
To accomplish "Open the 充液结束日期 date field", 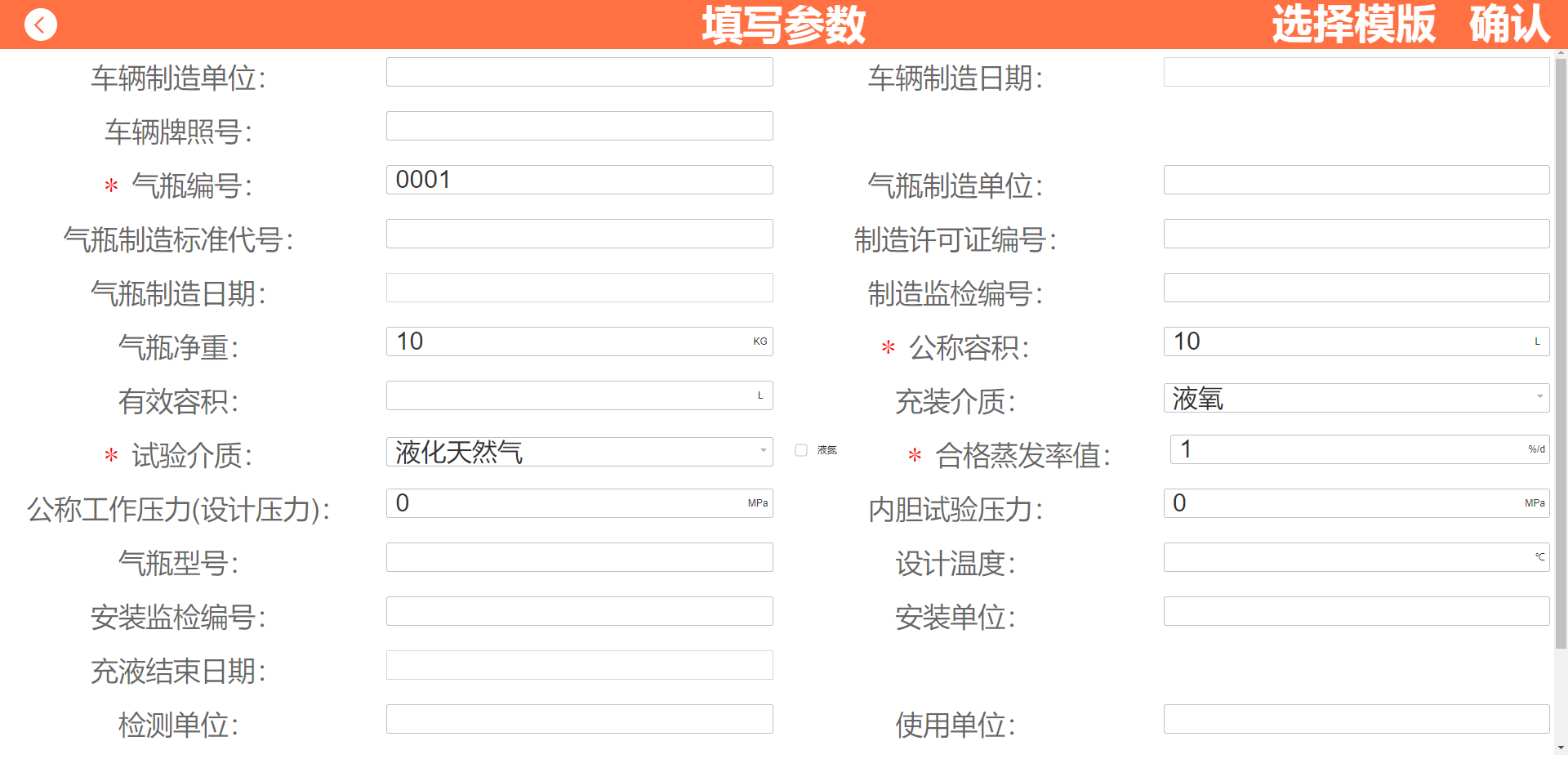I will tap(580, 665).
